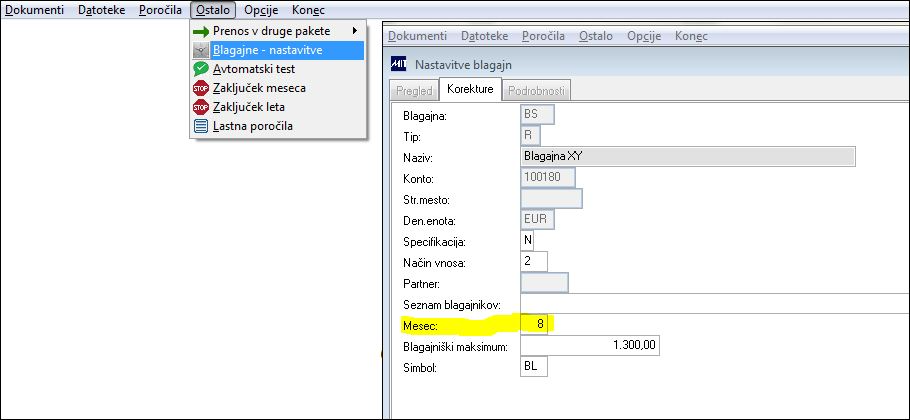Switch to the Podrobnosti tab

537,90
